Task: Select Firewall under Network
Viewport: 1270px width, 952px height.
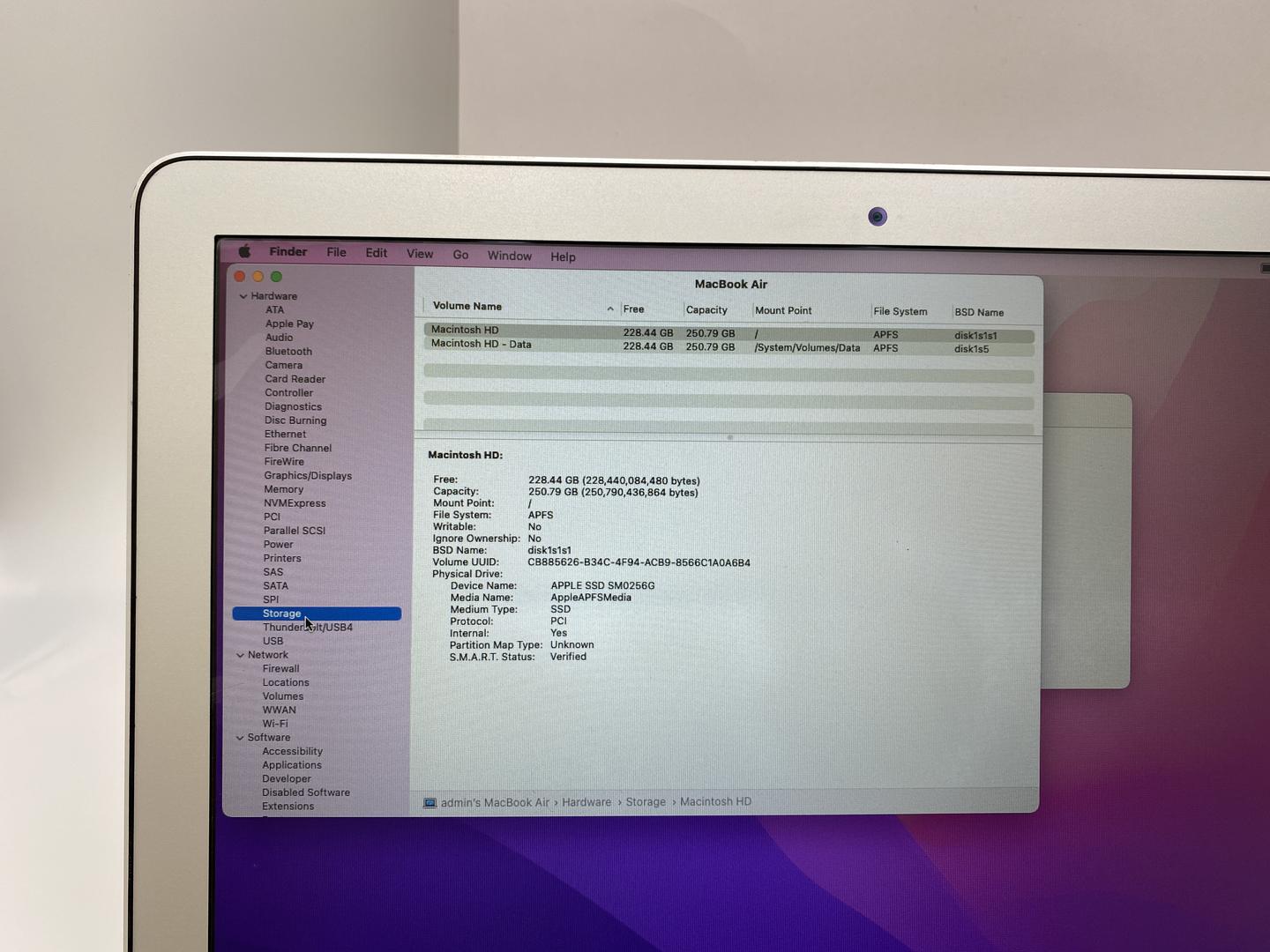Action: [x=280, y=669]
